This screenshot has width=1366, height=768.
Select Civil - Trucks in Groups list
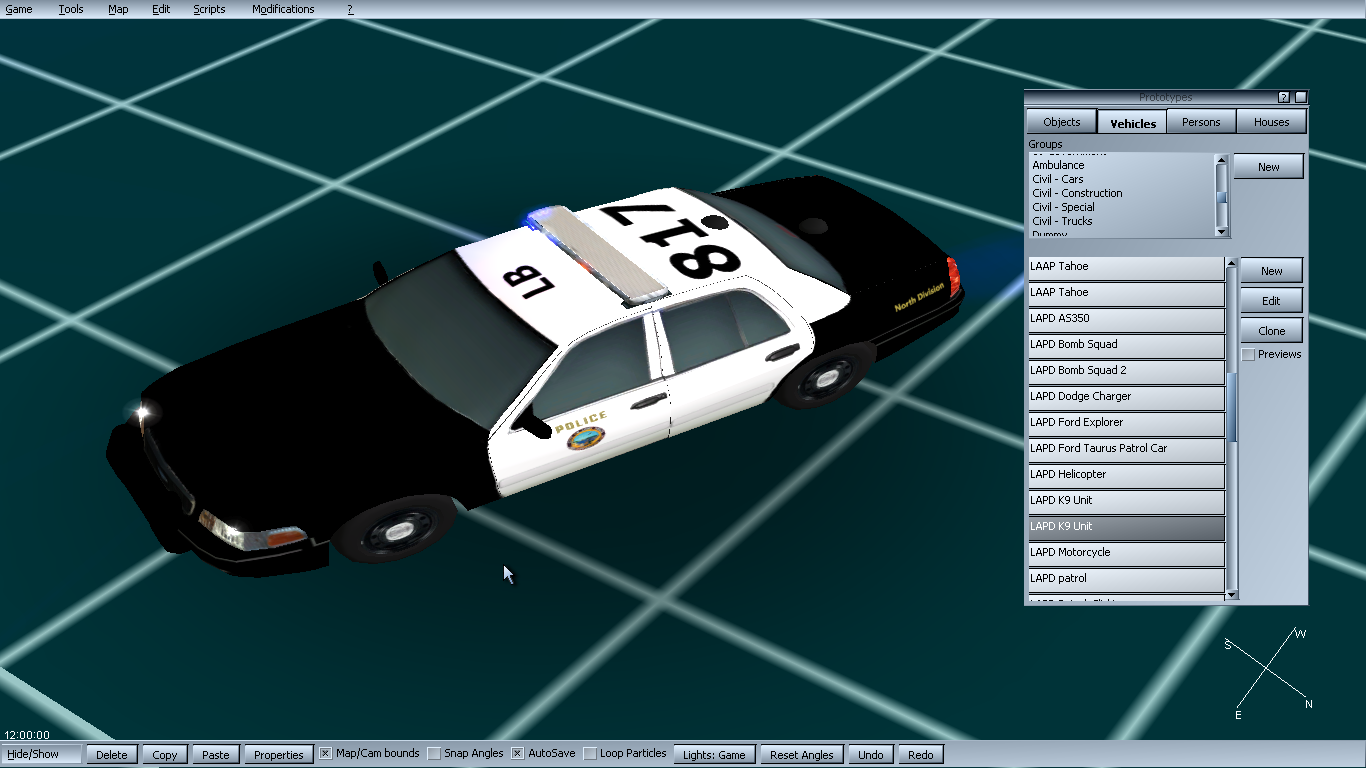[x=1062, y=221]
